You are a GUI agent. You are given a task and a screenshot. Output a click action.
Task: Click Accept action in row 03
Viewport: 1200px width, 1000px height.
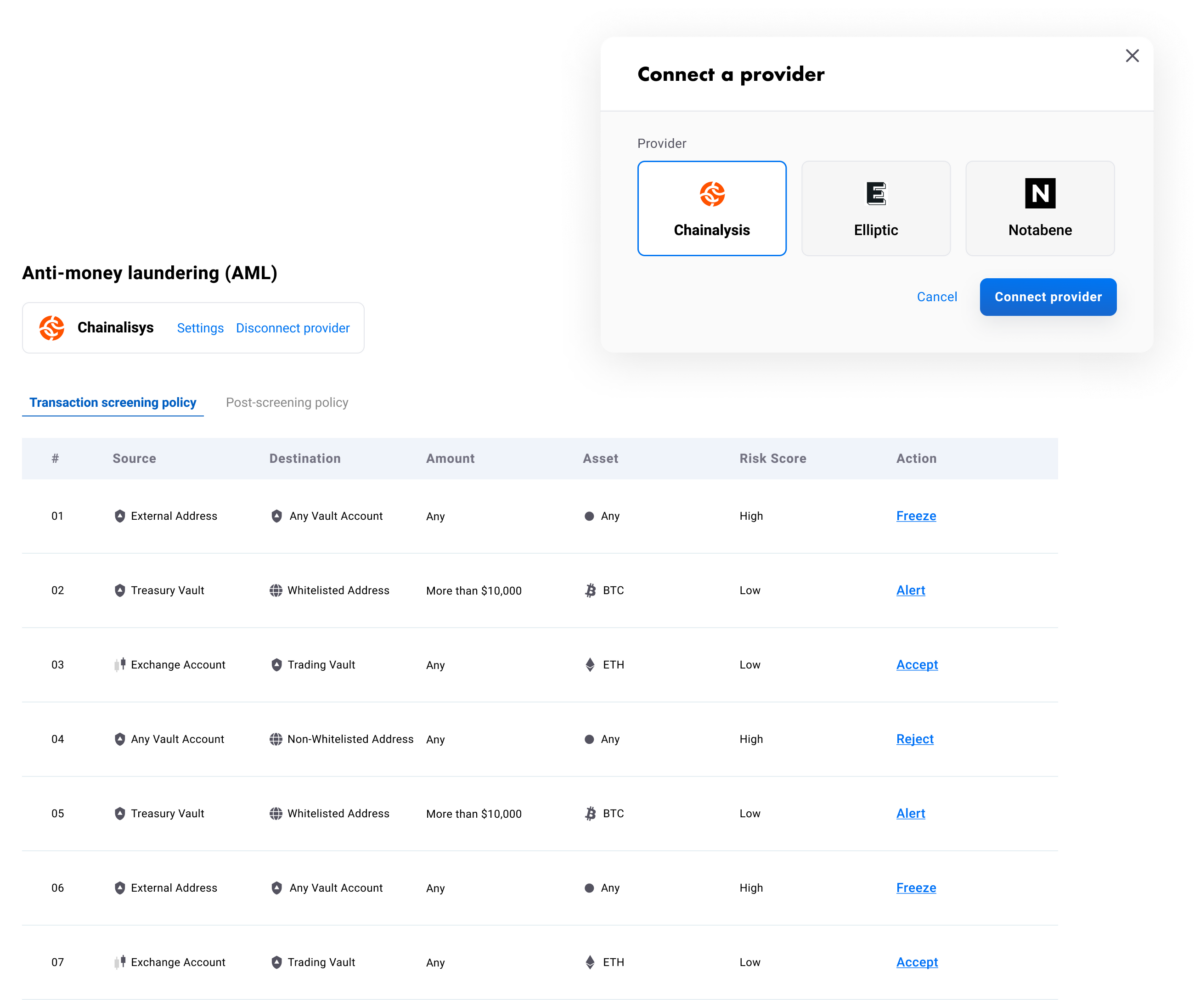917,665
